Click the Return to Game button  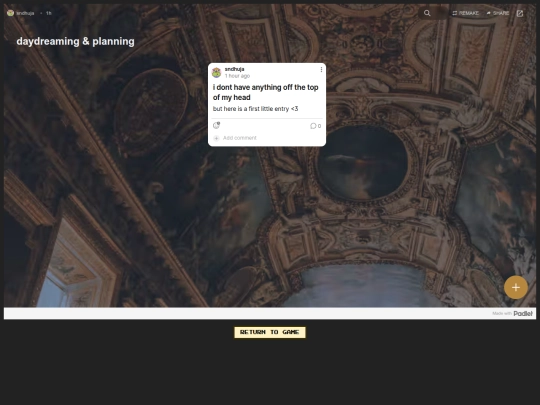(x=270, y=332)
